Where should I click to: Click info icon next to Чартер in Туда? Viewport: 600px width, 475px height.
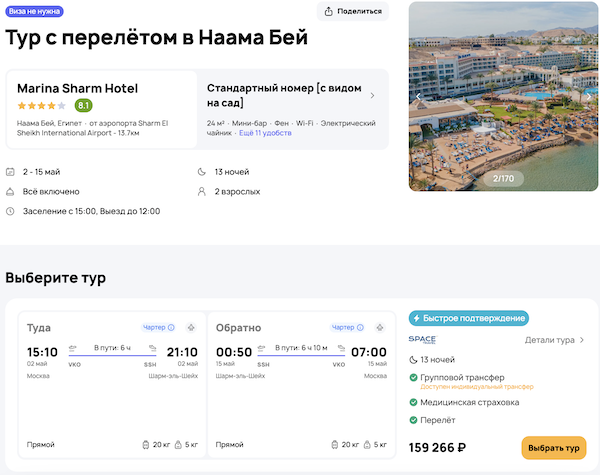(171, 327)
